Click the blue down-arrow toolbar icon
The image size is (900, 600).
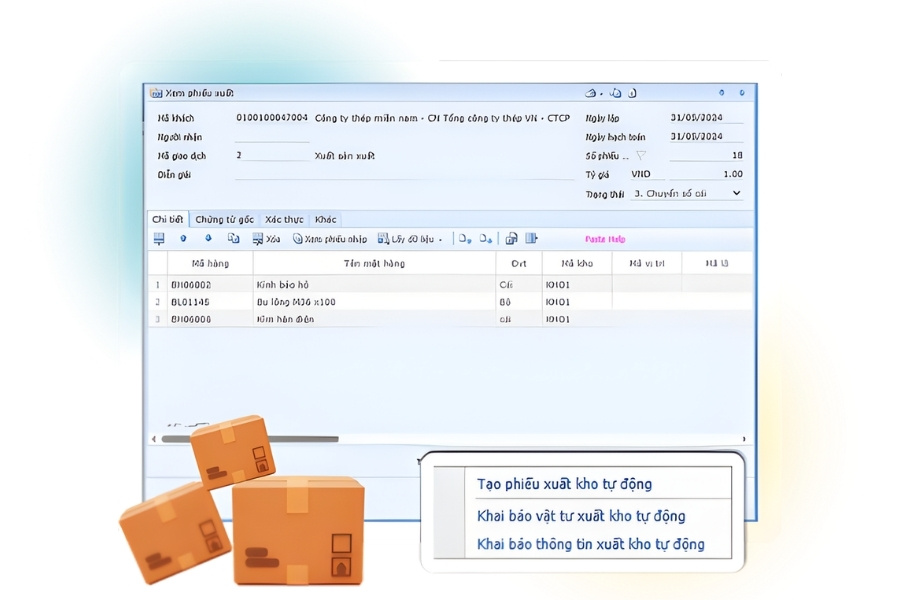[x=208, y=238]
